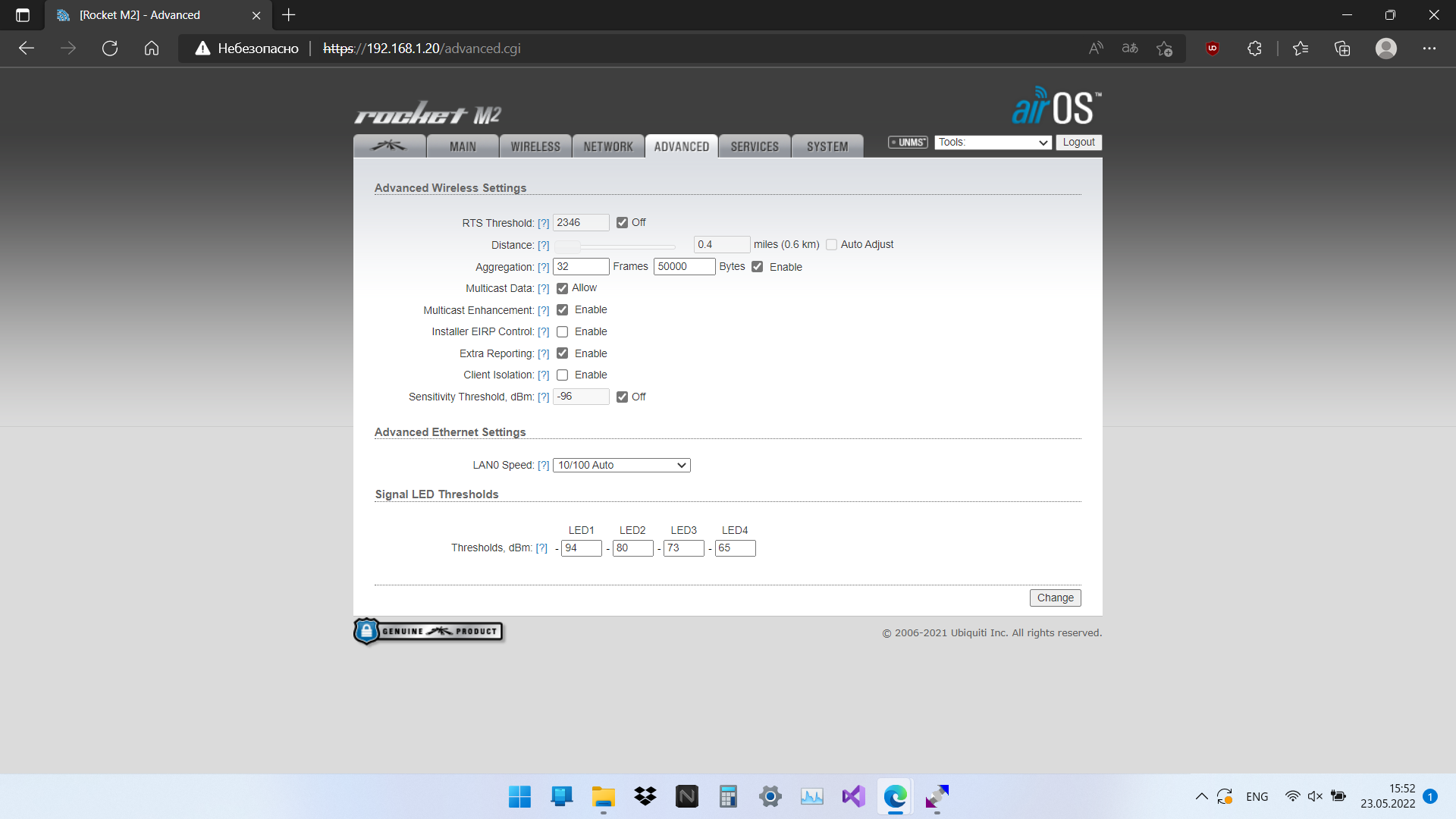Click the Genuine Product badge
The image size is (1456, 819).
[x=428, y=631]
